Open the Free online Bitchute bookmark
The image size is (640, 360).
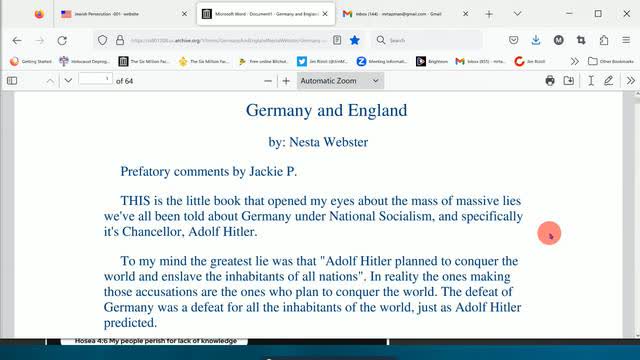point(264,61)
